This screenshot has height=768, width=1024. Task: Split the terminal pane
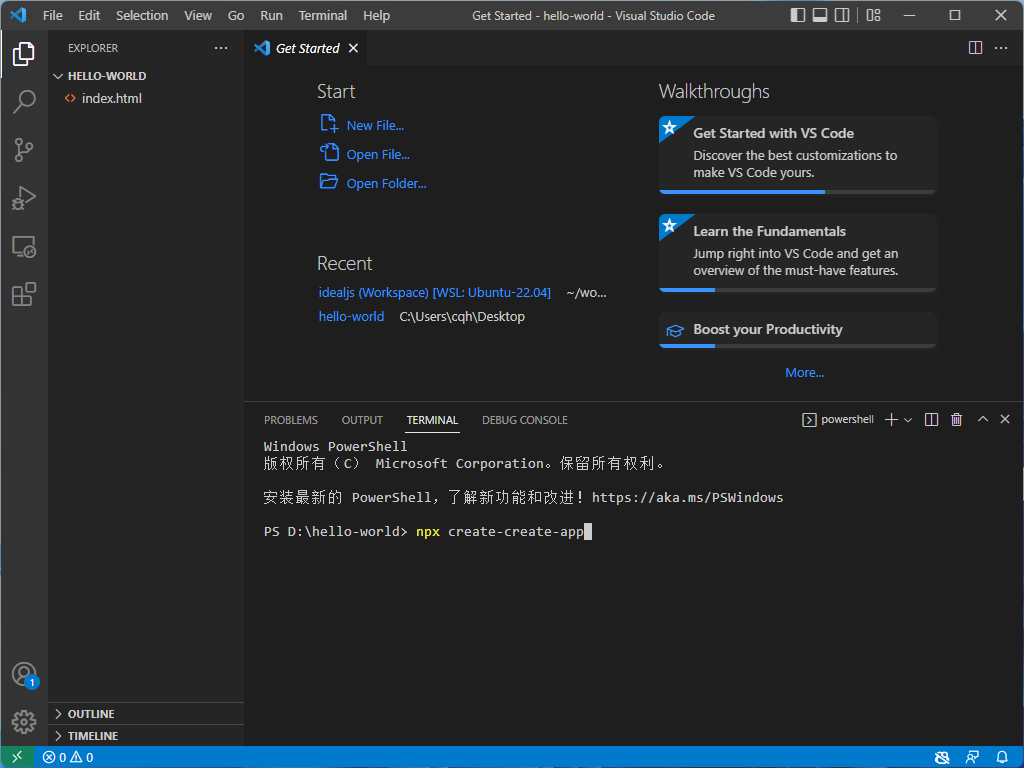point(931,420)
